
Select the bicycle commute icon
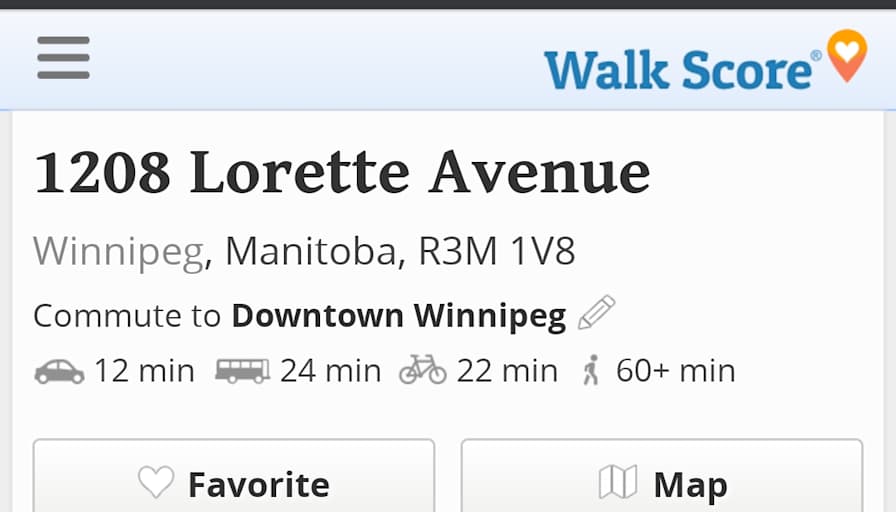coord(422,371)
